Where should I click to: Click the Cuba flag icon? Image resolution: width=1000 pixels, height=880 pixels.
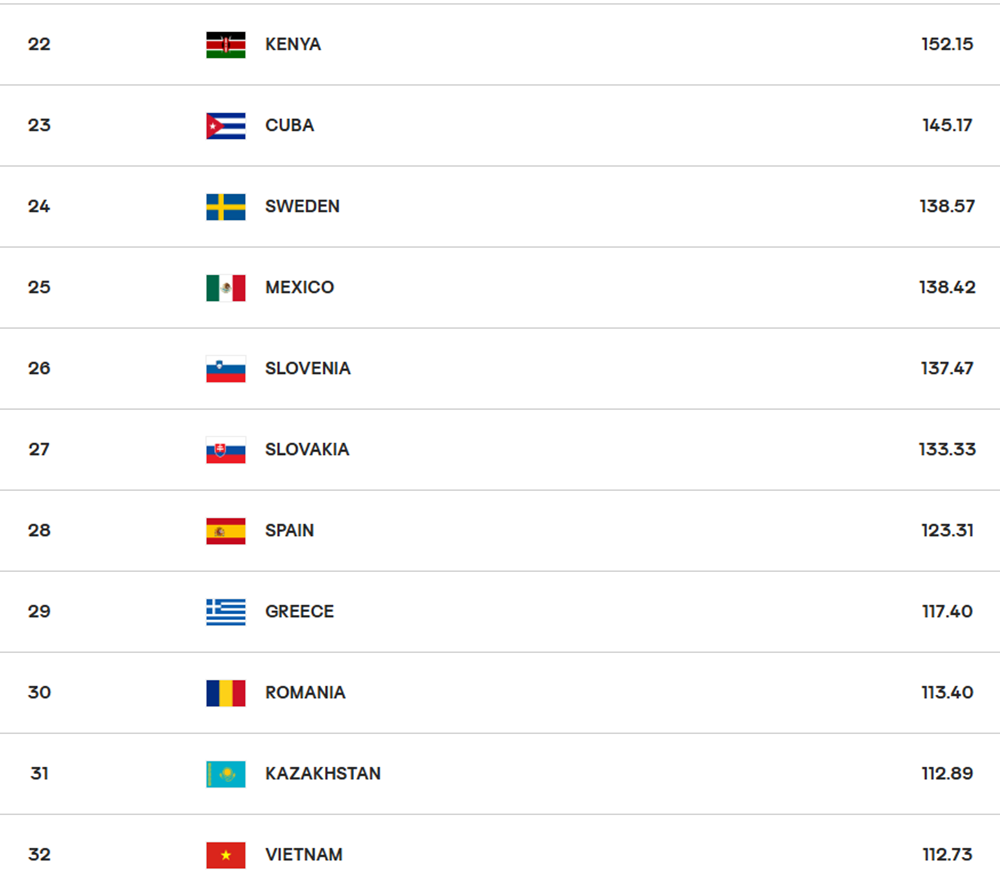226,126
